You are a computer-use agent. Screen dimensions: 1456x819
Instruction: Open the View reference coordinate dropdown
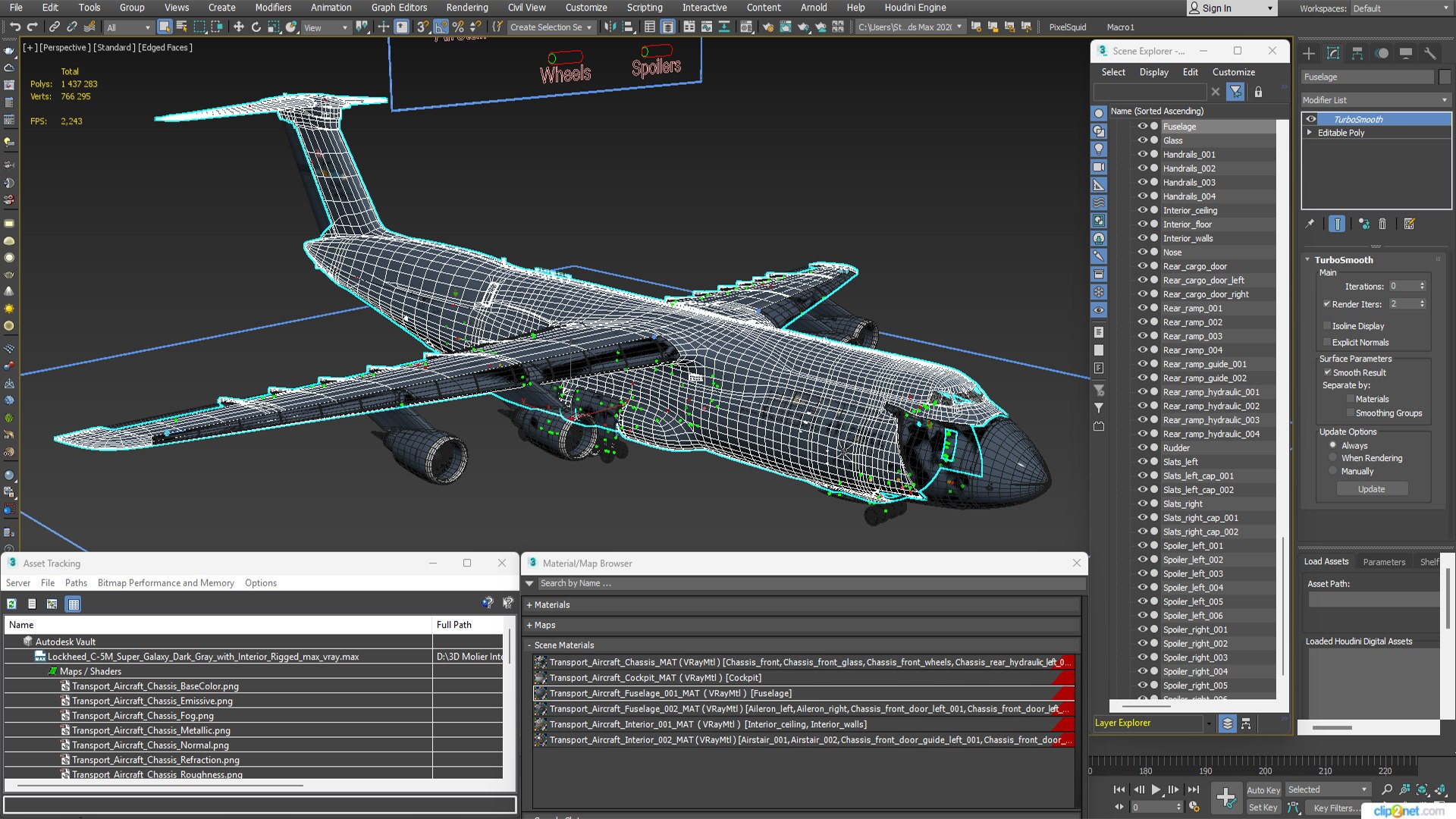(326, 27)
